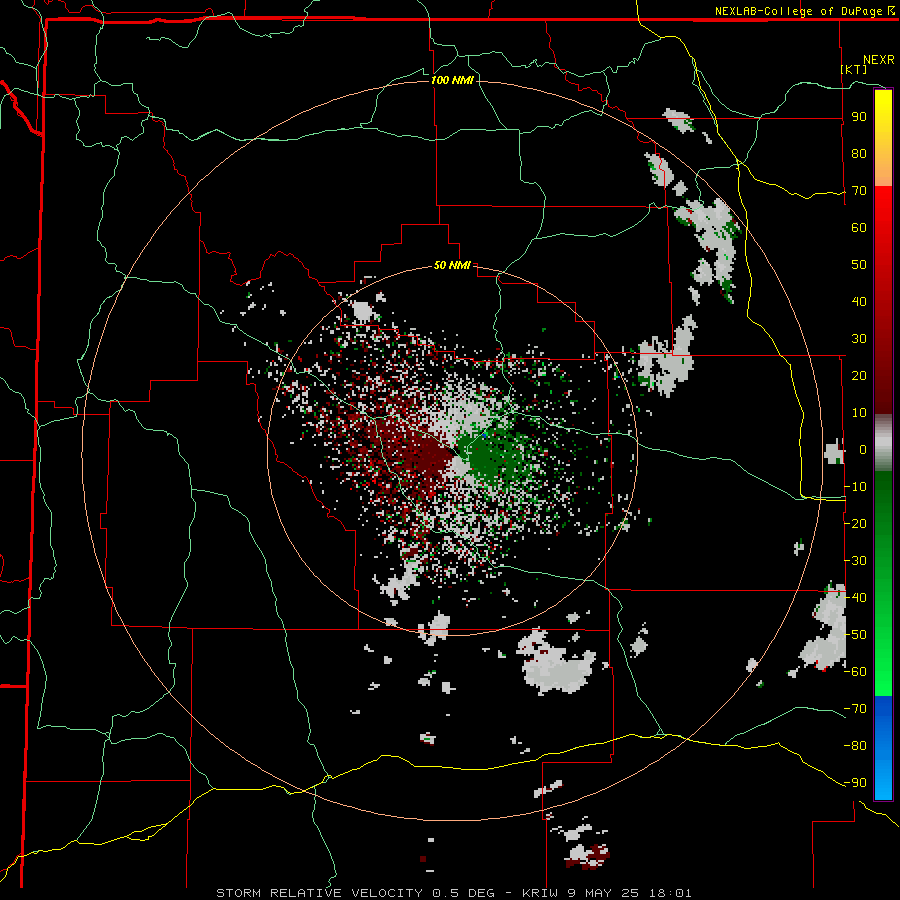900x900 pixels.
Task: Click the -30 value on the velocity scale
Action: tap(855, 561)
